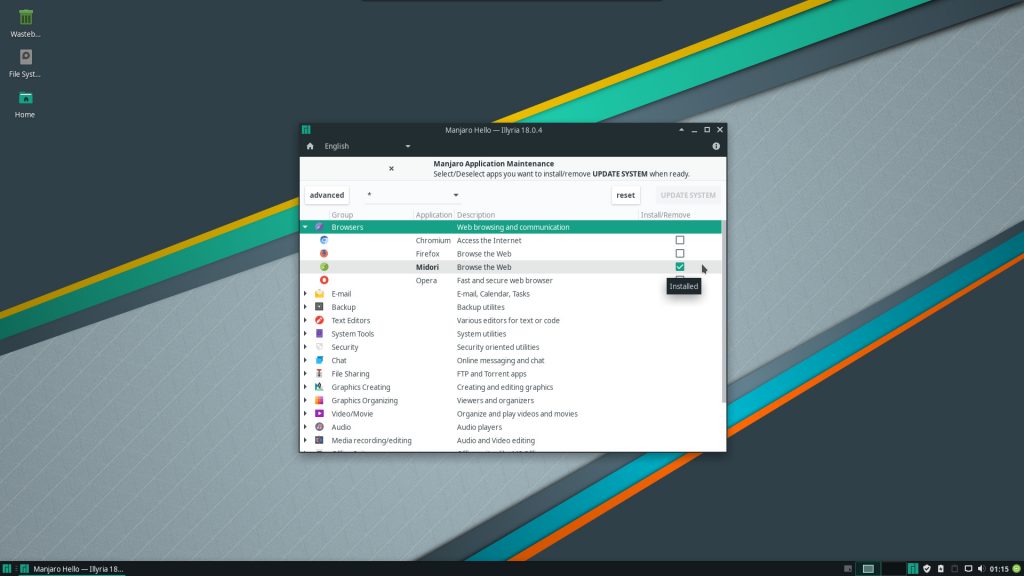
Task: Click the reset button
Action: point(625,194)
